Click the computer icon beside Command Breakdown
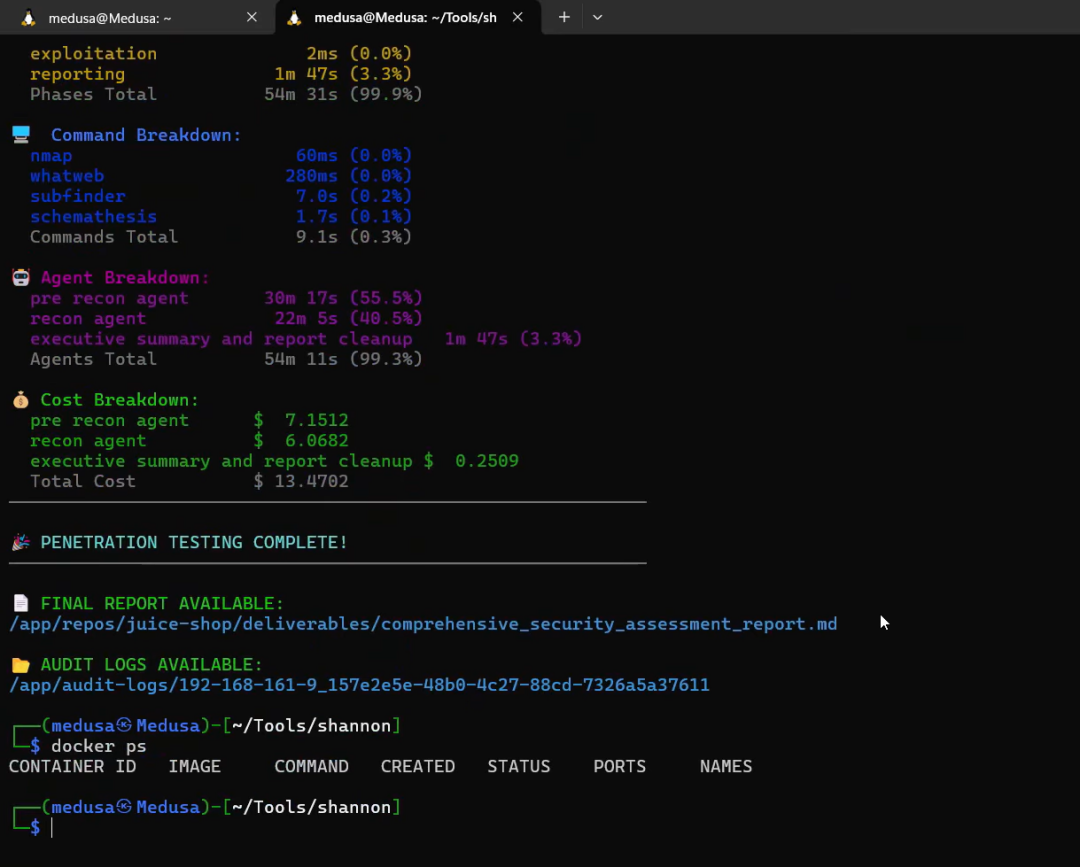 click(x=21, y=134)
